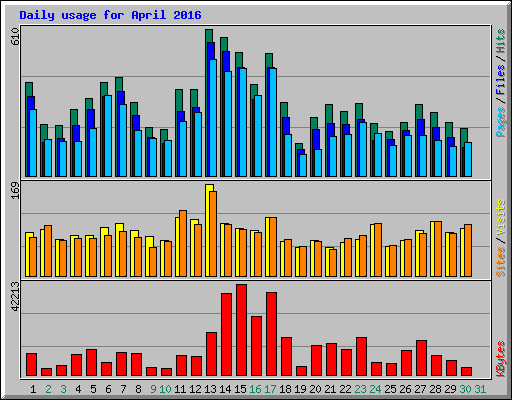Click the 169 visits axis value
The height and width of the screenshot is (400, 512).
[x=15, y=191]
